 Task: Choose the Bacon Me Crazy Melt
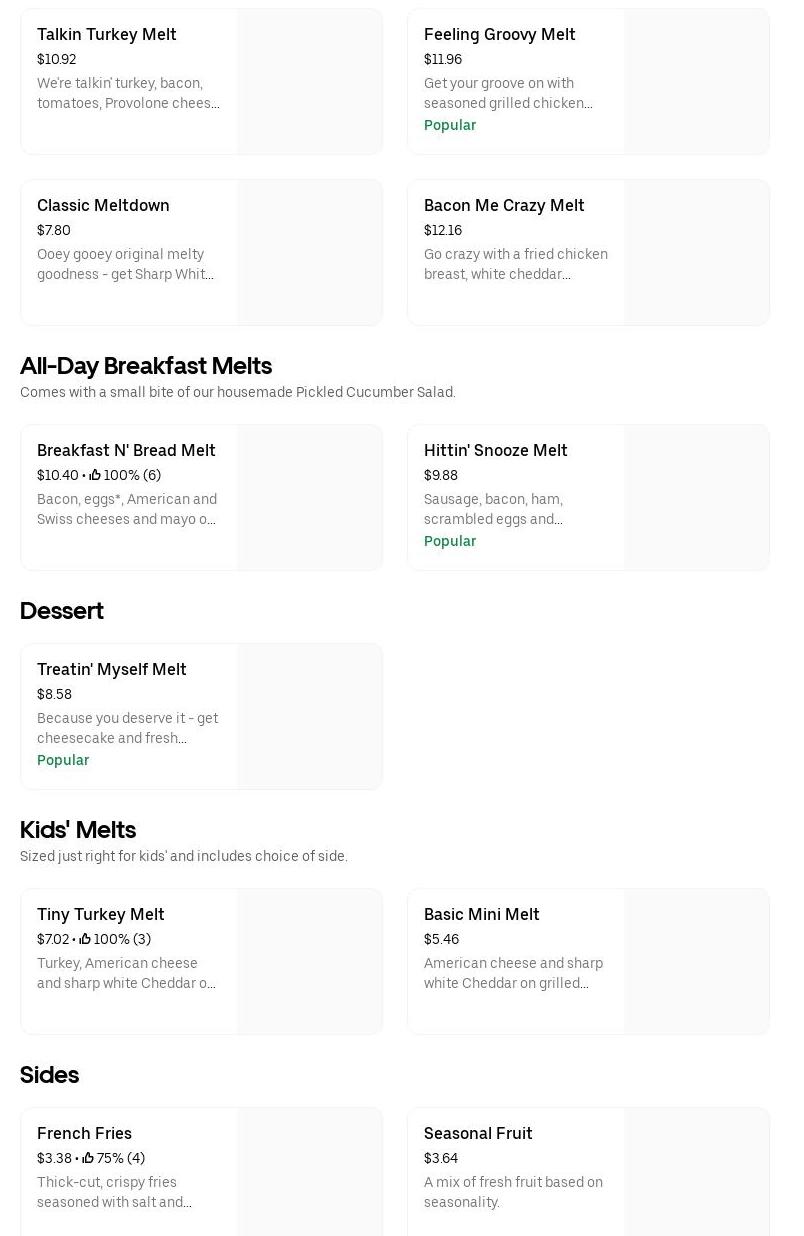504,206
